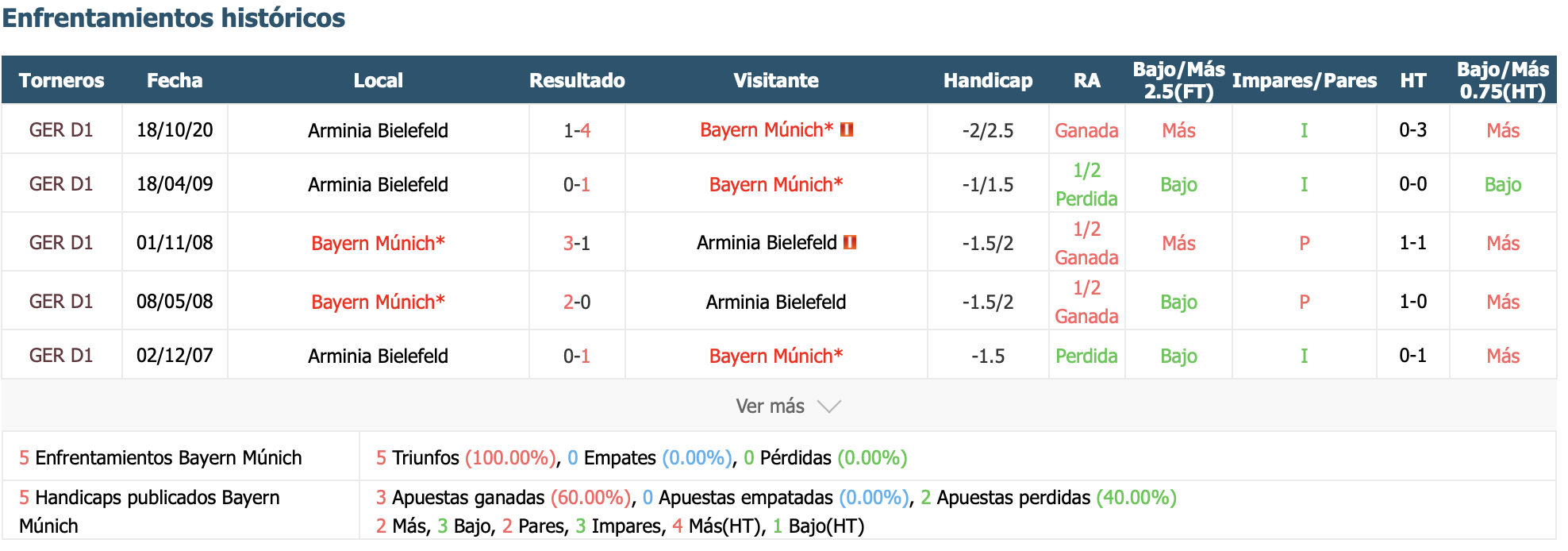Click the 3-1 result score

[x=577, y=243]
